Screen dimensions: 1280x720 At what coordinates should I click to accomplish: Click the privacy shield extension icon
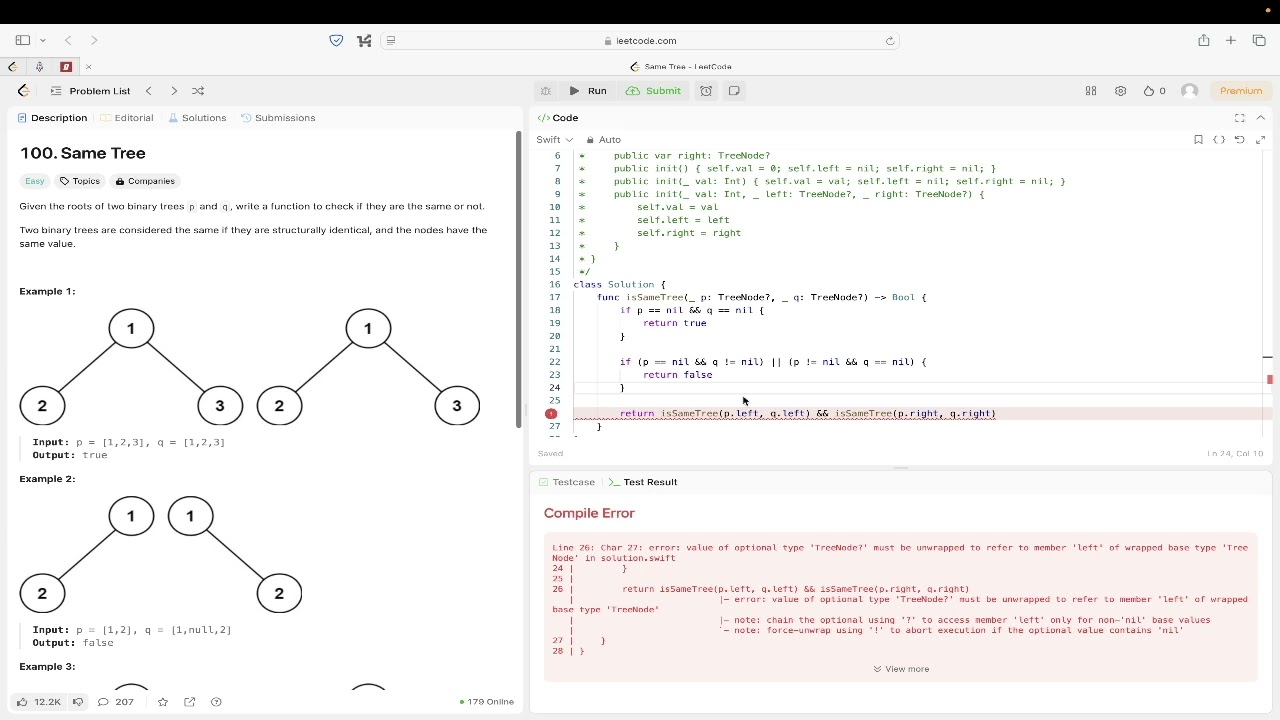[336, 41]
